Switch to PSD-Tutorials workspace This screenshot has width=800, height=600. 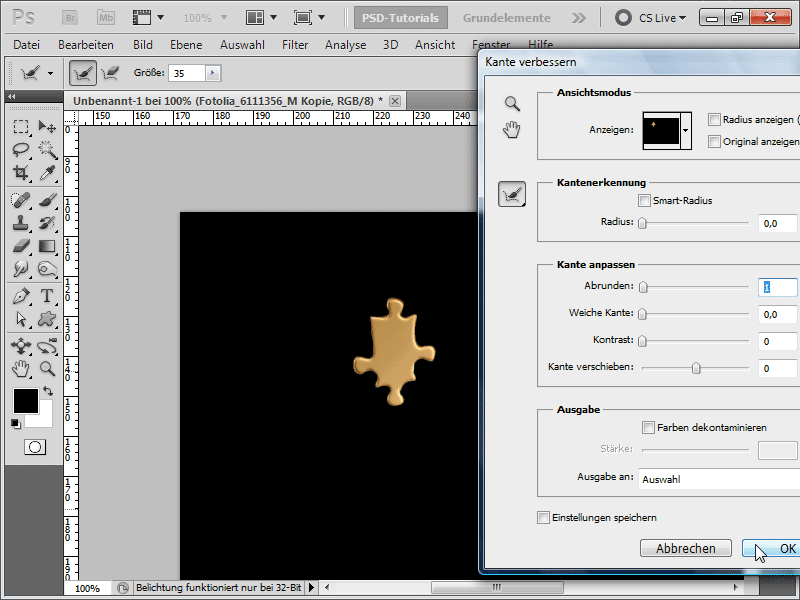(x=401, y=18)
